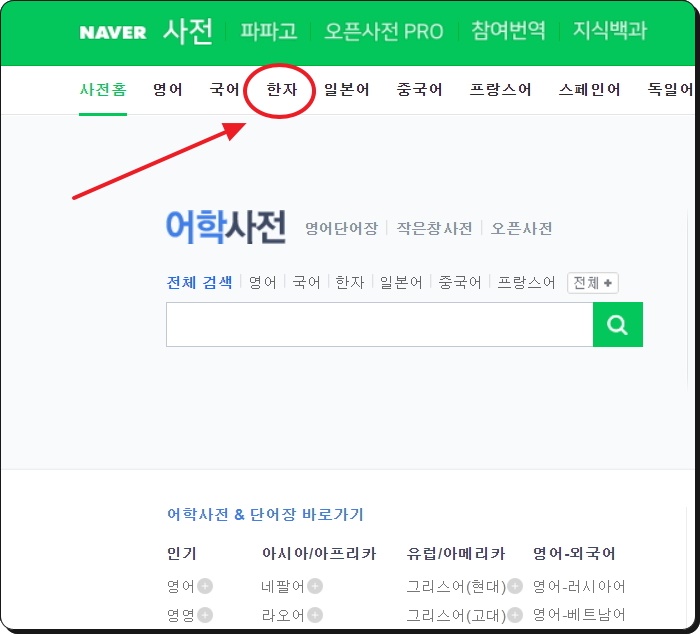The height and width of the screenshot is (634, 700).
Task: Open 지식백과 in the header
Action: [610, 31]
